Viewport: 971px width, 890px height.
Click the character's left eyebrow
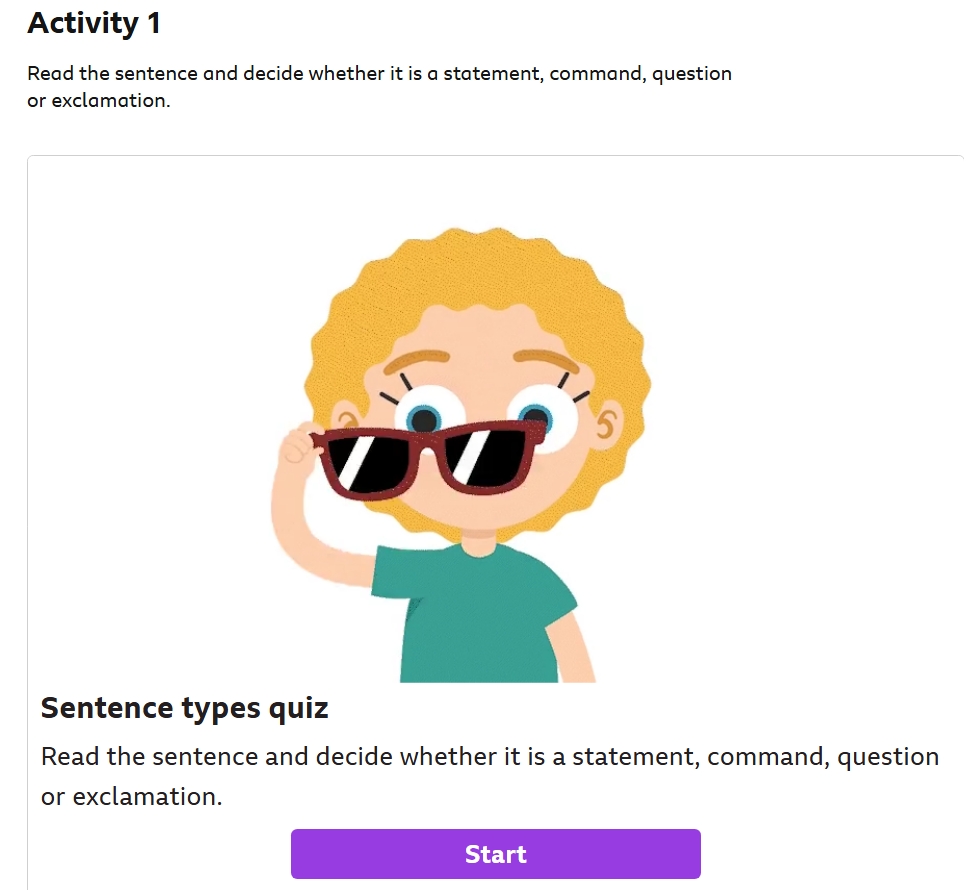416,361
